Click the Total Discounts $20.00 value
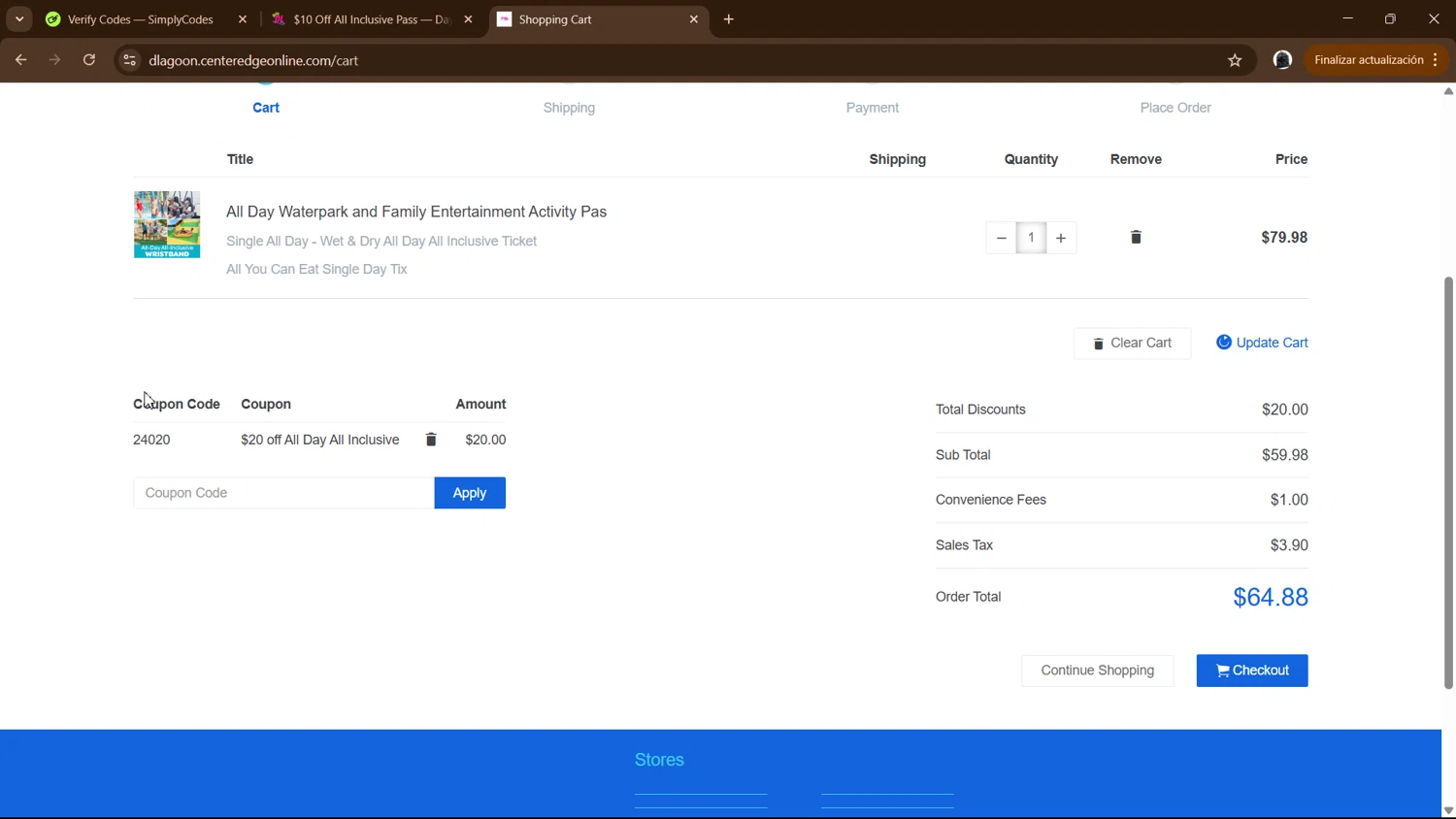Image resolution: width=1456 pixels, height=819 pixels. pos(1285,409)
